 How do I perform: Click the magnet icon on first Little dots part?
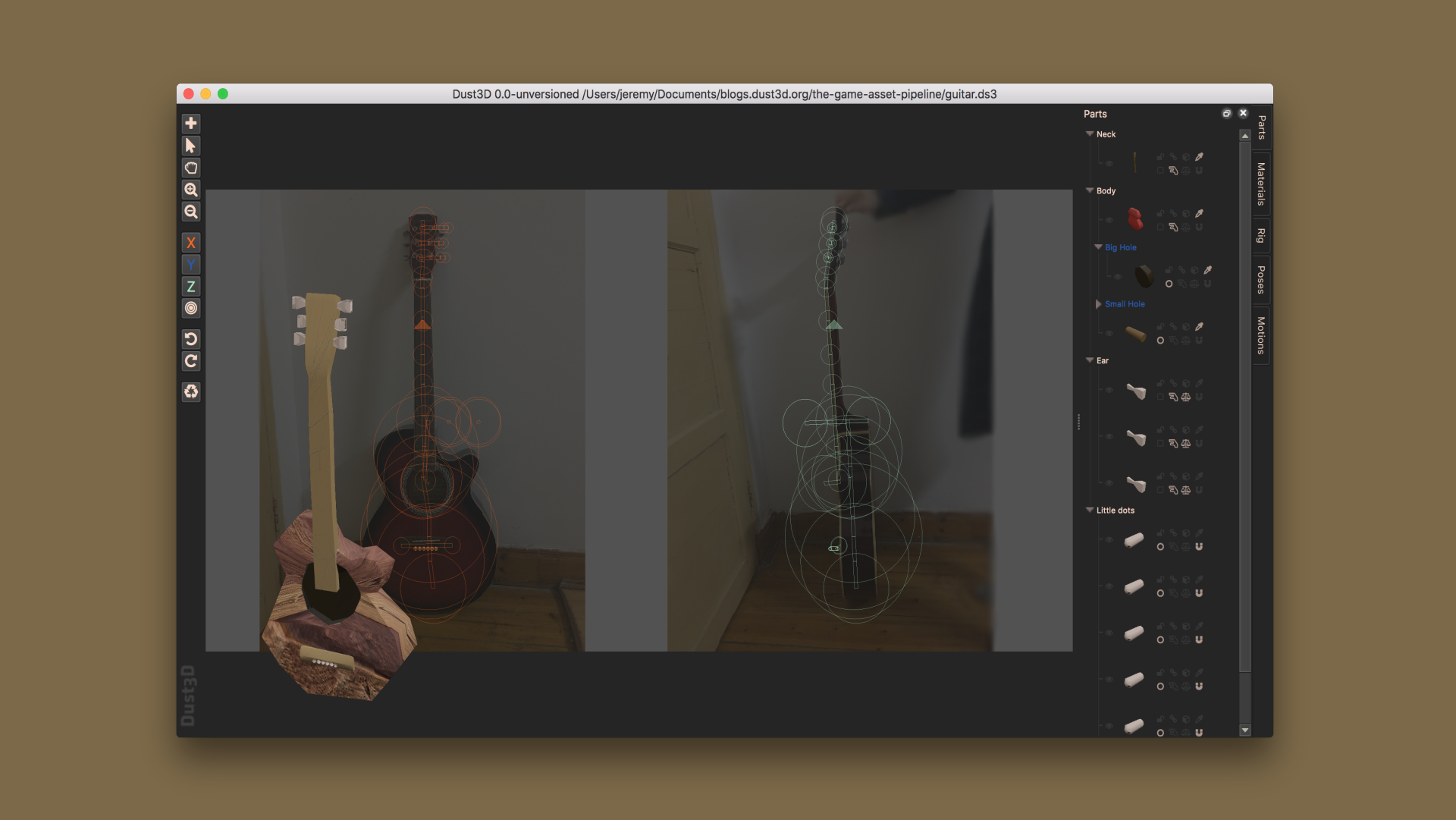1199,546
